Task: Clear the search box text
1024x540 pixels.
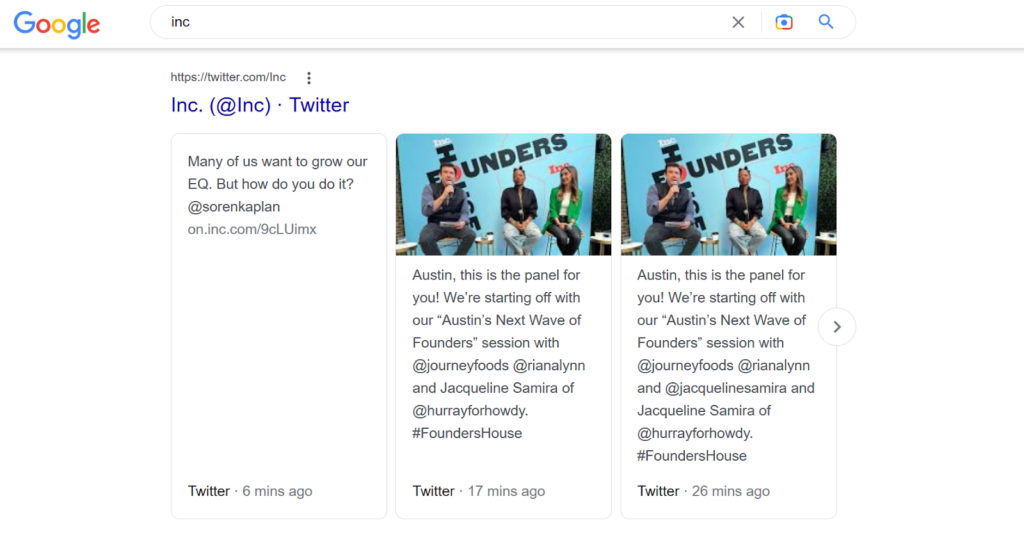Action: [x=738, y=22]
